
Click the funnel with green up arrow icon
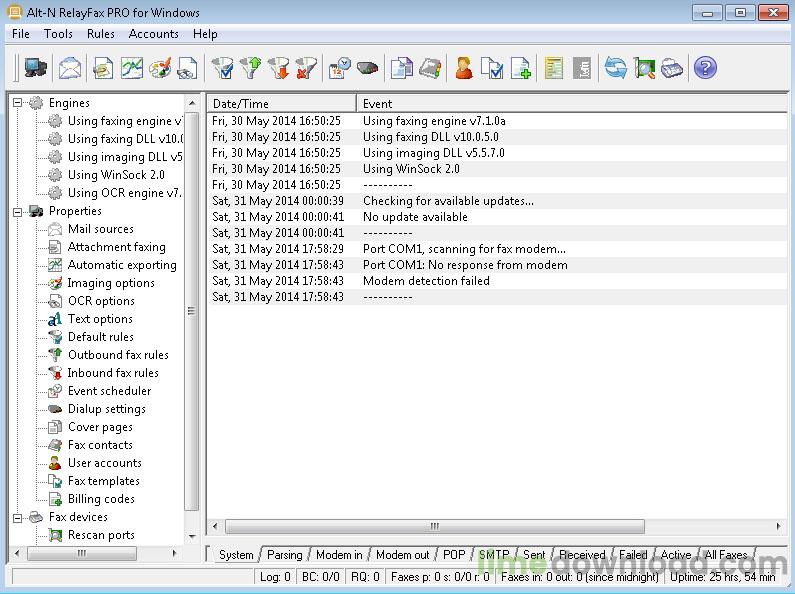tap(250, 68)
